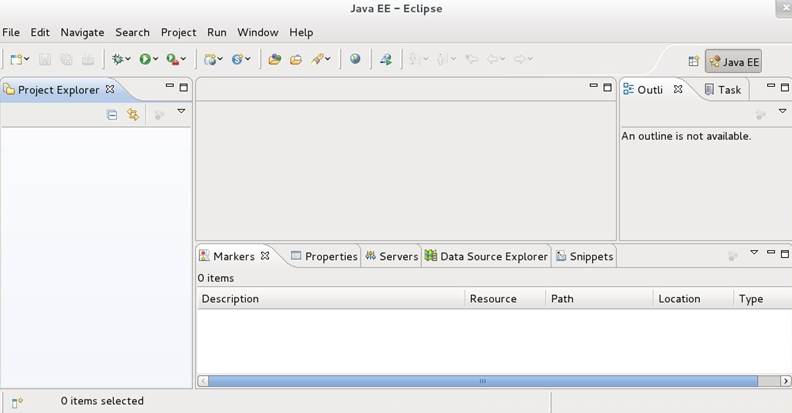Image resolution: width=792 pixels, height=413 pixels.
Task: Sort by the Location column header
Action: tap(694, 299)
